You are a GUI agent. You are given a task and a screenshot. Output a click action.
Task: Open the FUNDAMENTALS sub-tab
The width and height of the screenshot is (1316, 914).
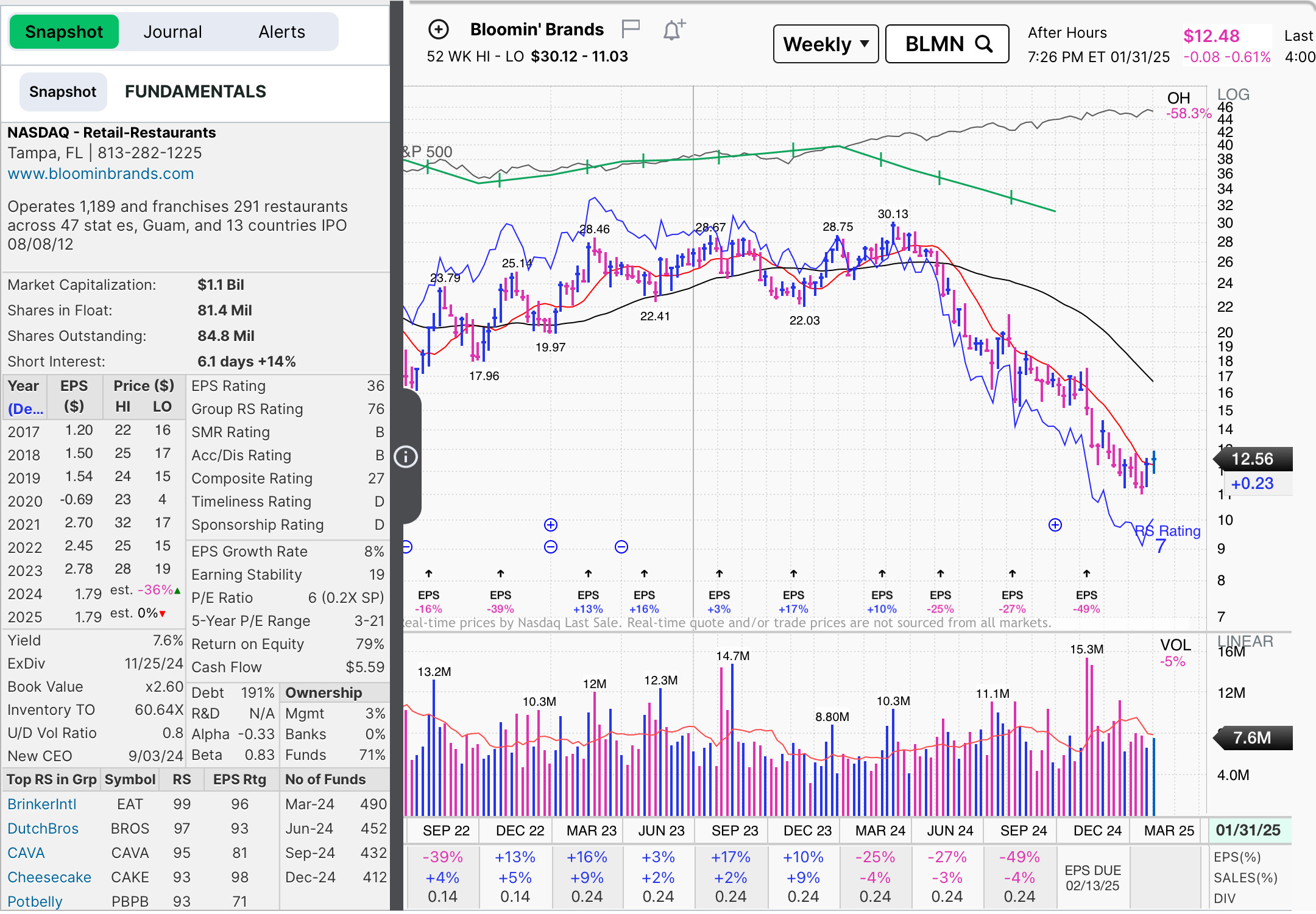[x=196, y=92]
